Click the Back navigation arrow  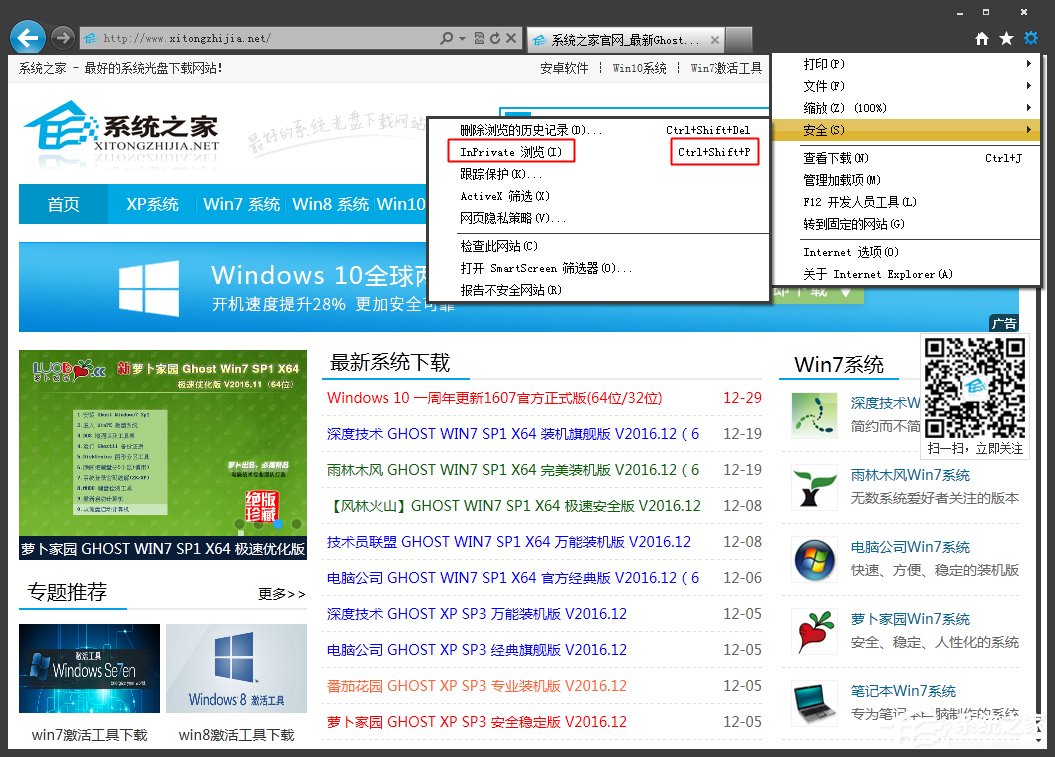tap(27, 37)
